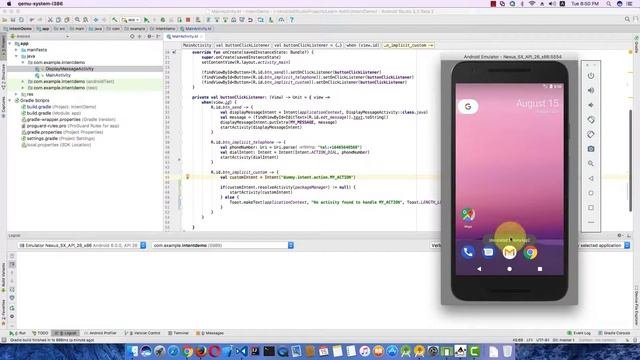640x360 pixels.
Task: Open Finder from the macOS dock
Action: [132, 351]
